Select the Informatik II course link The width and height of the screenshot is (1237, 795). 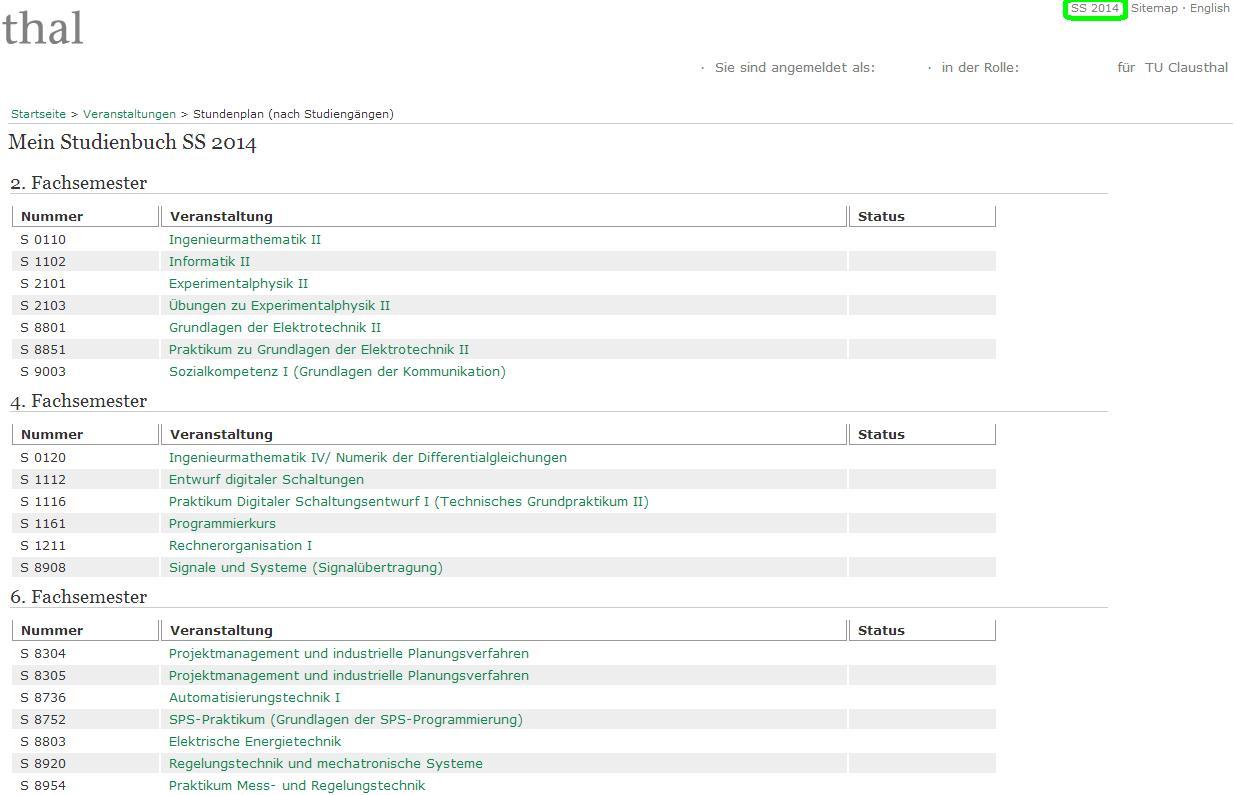pos(209,262)
